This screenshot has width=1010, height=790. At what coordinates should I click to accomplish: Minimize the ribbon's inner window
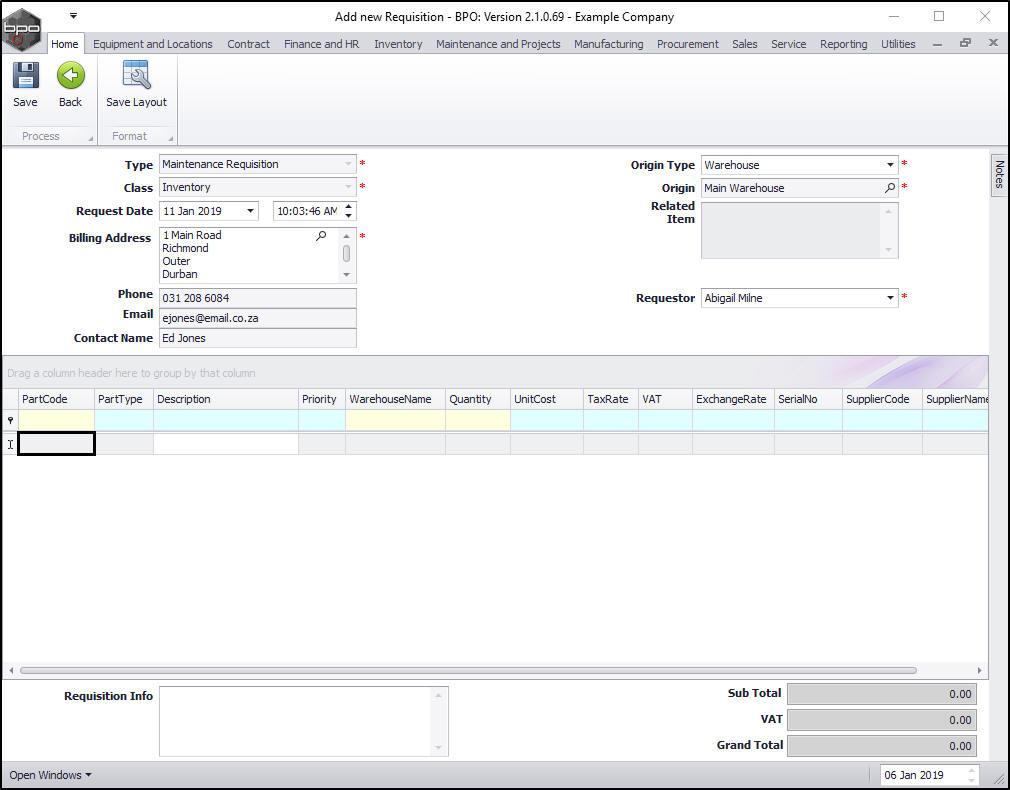pos(937,44)
